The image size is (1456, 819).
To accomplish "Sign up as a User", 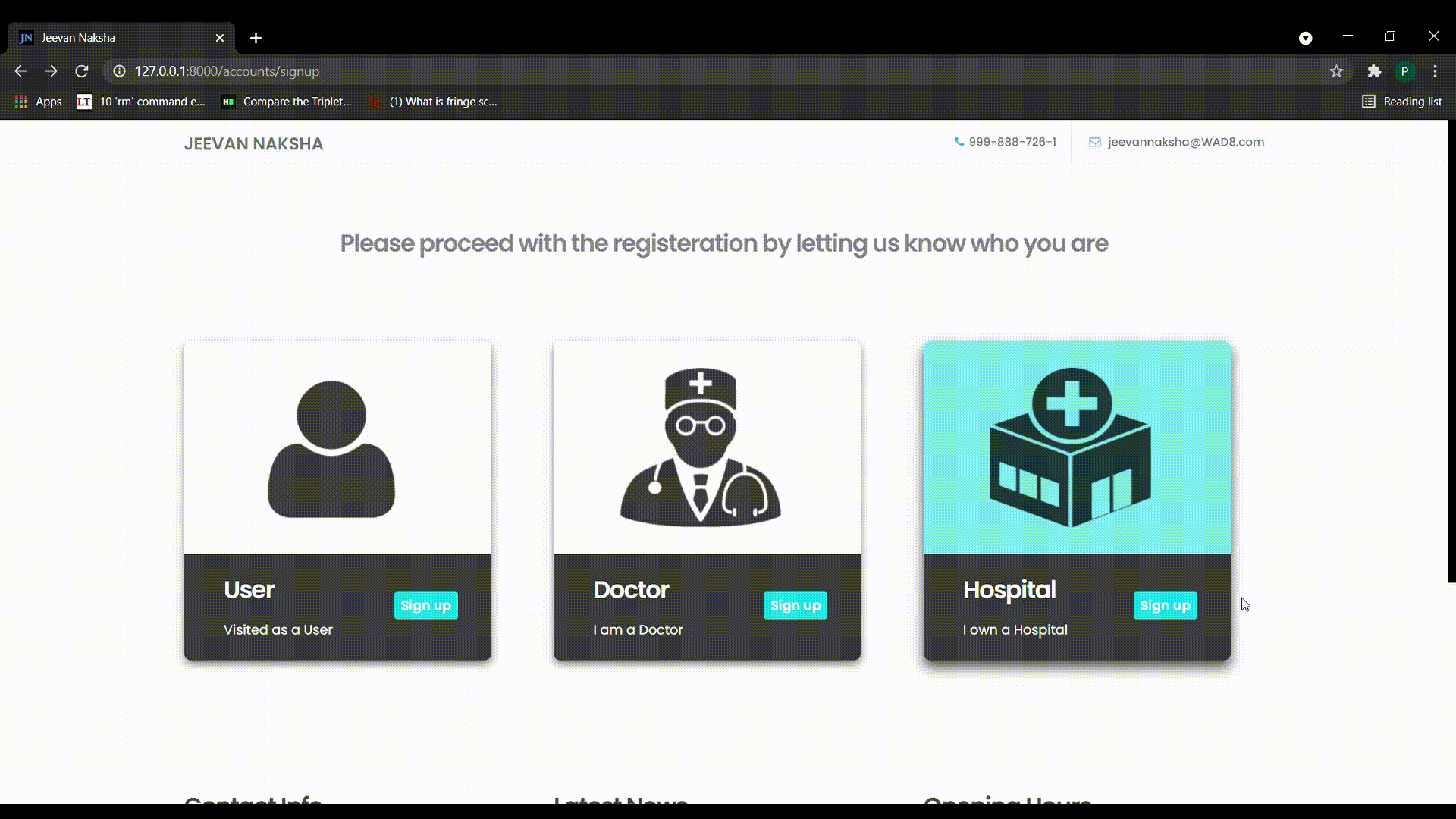I will (x=425, y=605).
